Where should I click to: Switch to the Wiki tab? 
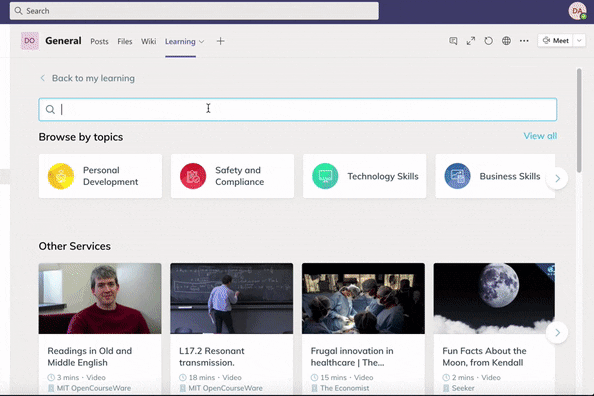[148, 41]
